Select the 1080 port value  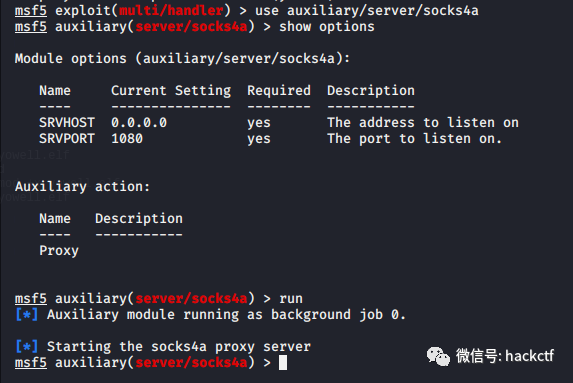click(127, 139)
